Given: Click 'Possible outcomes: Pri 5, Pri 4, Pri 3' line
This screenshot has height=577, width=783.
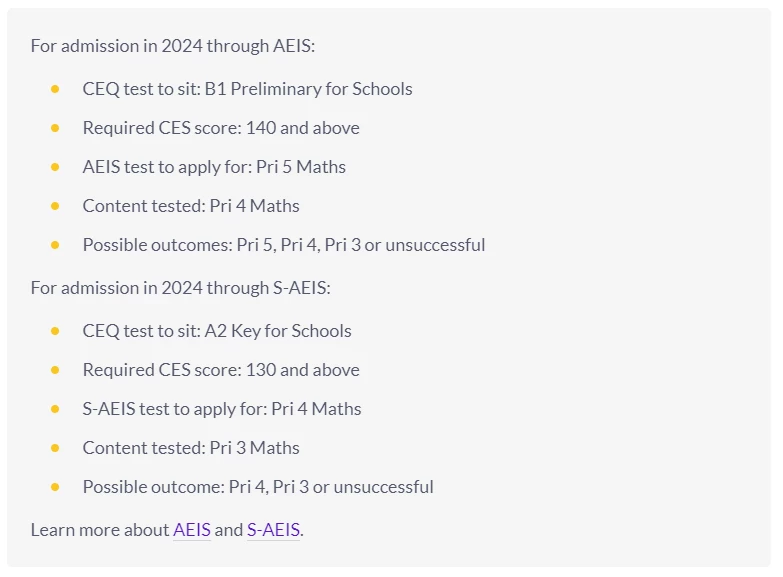Looking at the screenshot, I should (x=284, y=245).
